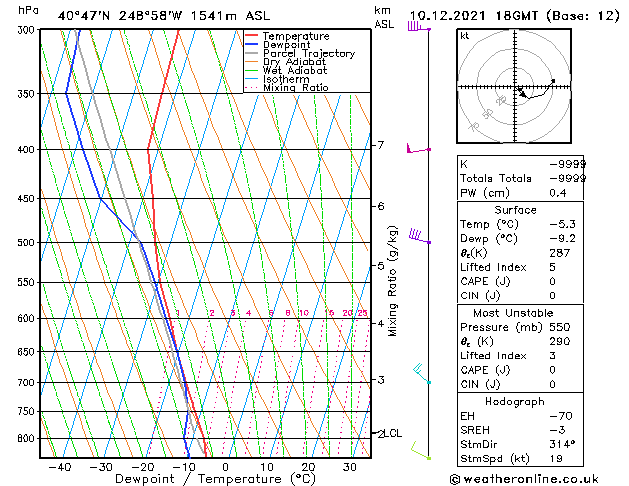Click the hodograph wind plot
This screenshot has height=486, width=629.
point(514,86)
